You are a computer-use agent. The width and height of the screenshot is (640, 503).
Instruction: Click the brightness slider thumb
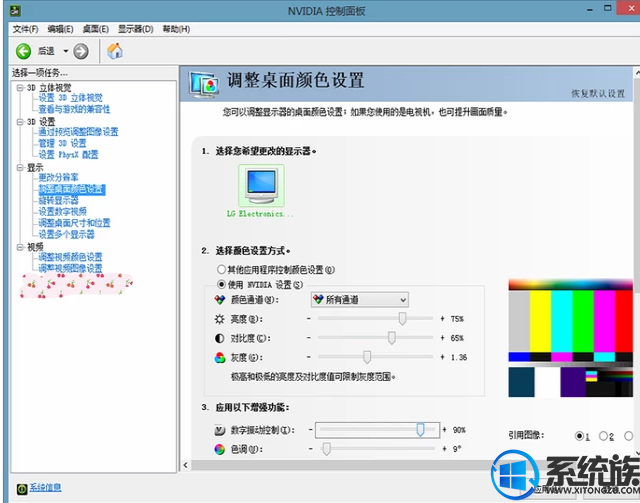402,318
